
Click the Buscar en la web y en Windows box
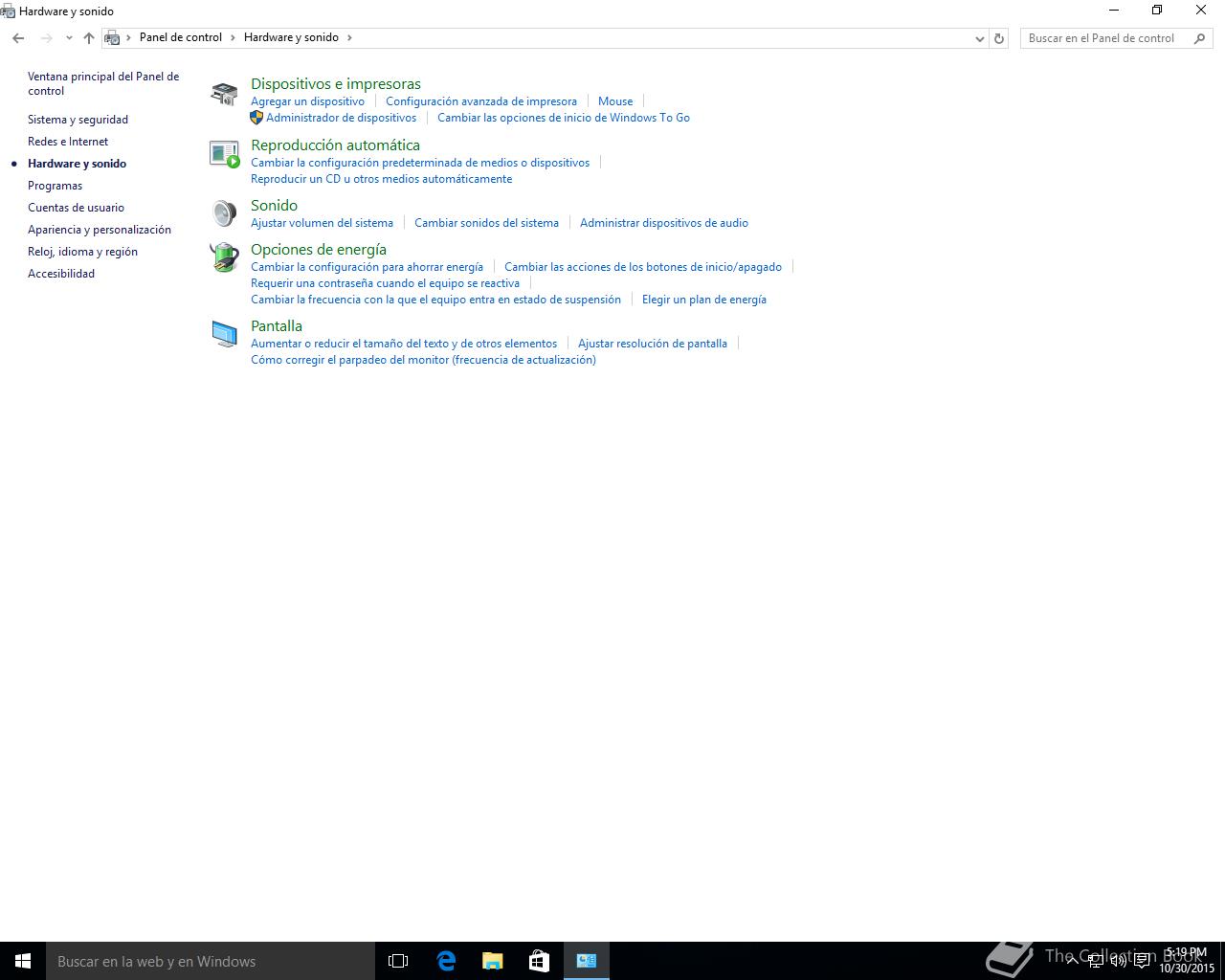click(211, 961)
